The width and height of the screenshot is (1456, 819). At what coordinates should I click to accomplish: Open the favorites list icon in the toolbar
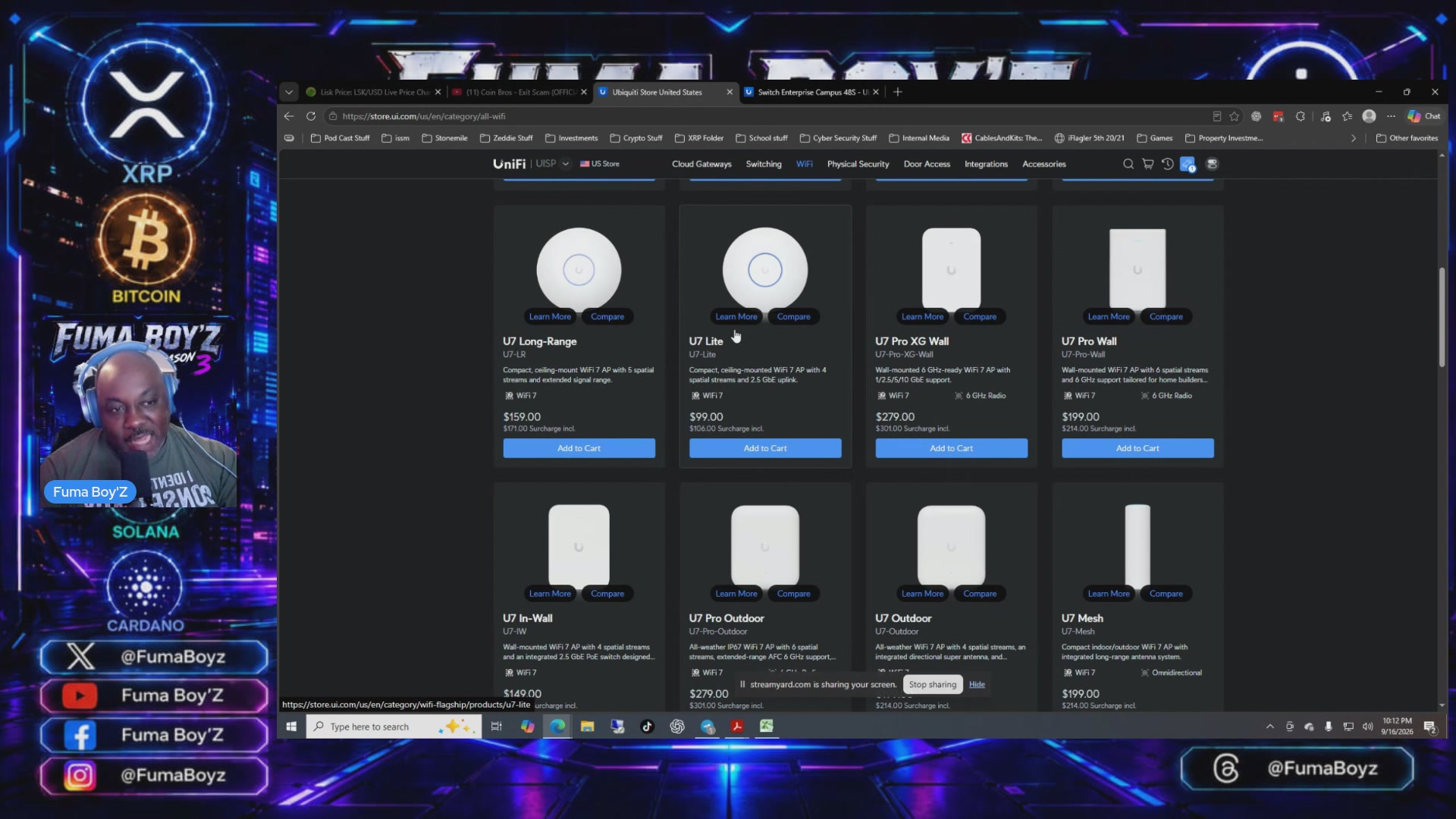point(1347,116)
